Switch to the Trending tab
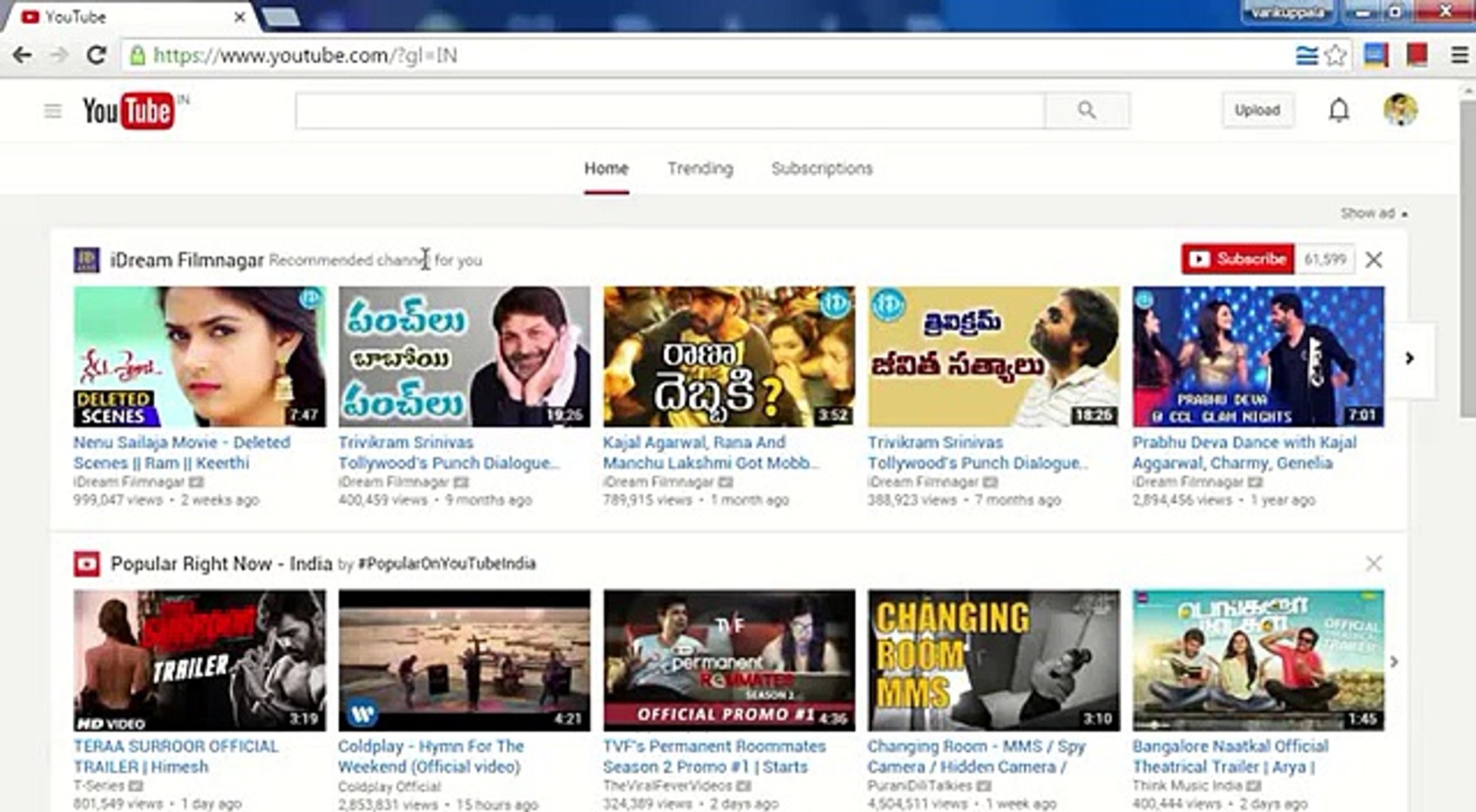The width and height of the screenshot is (1476, 812). pos(701,168)
